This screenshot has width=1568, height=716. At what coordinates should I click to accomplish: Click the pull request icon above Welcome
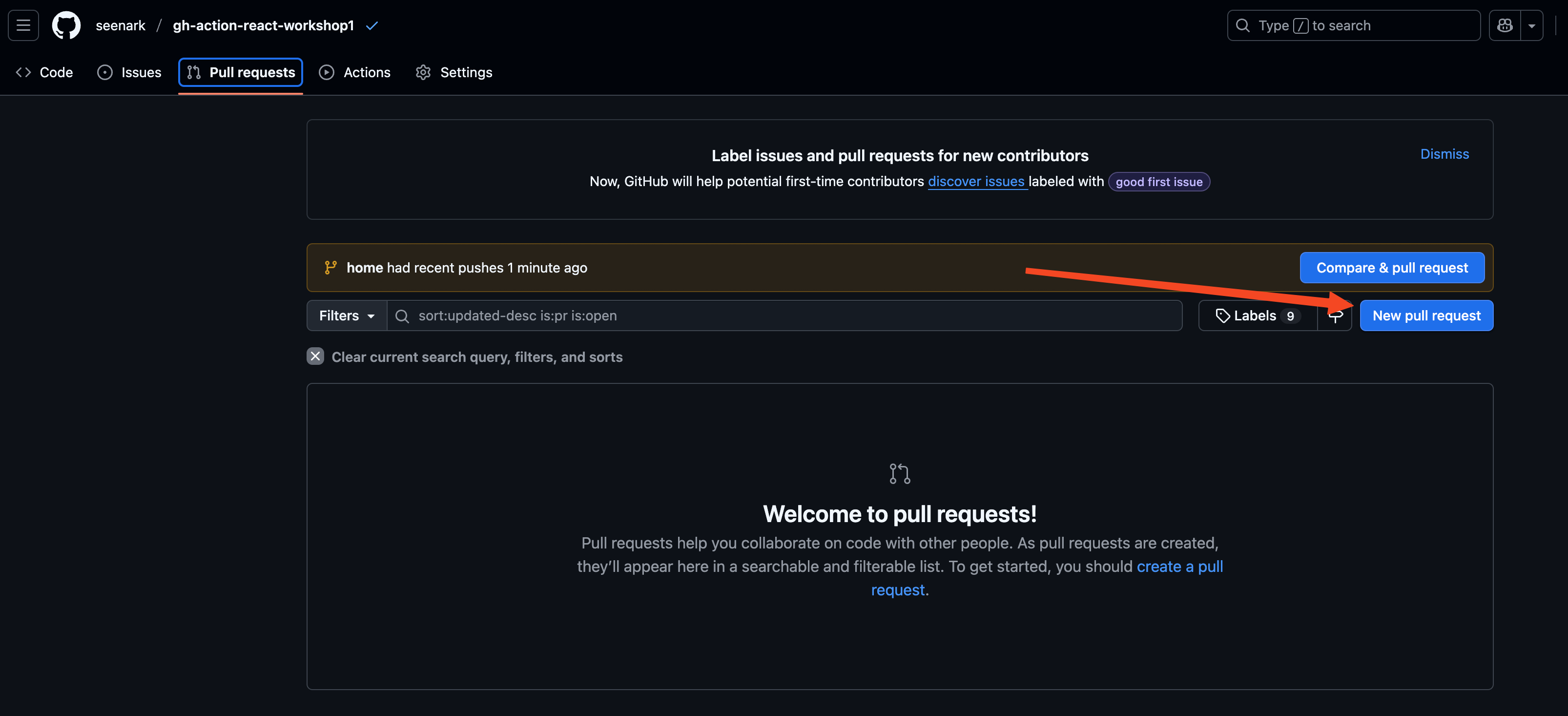pyautogui.click(x=900, y=474)
